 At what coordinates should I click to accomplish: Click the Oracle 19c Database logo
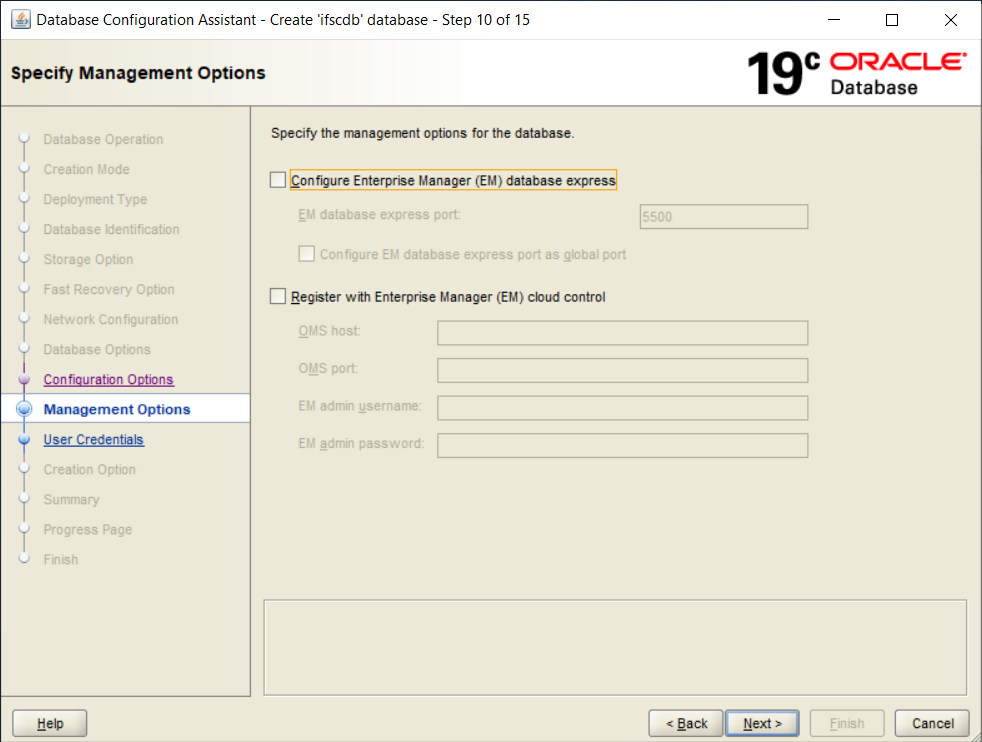click(857, 73)
